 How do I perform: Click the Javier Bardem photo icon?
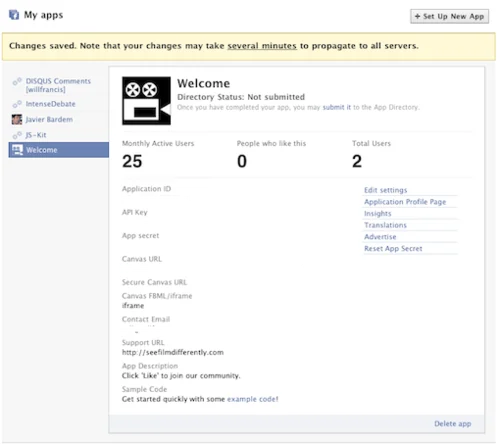(x=17, y=119)
